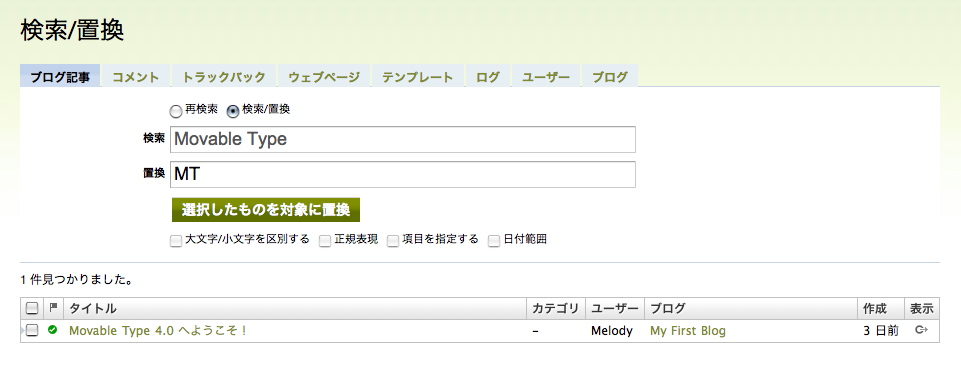This screenshot has height=367, width=961.
Task: Open the Movable Type 4.0 へようこそ entry link
Action: (158, 331)
